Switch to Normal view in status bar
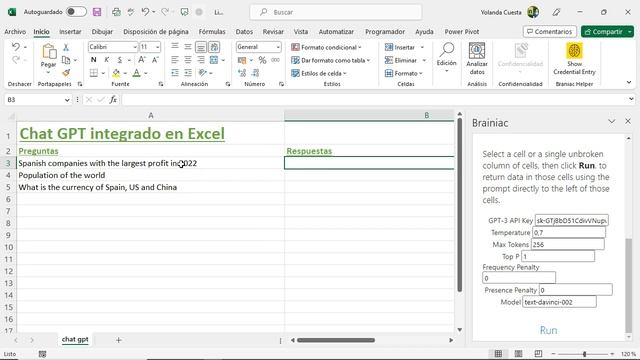The width and height of the screenshot is (640, 360). (498, 354)
